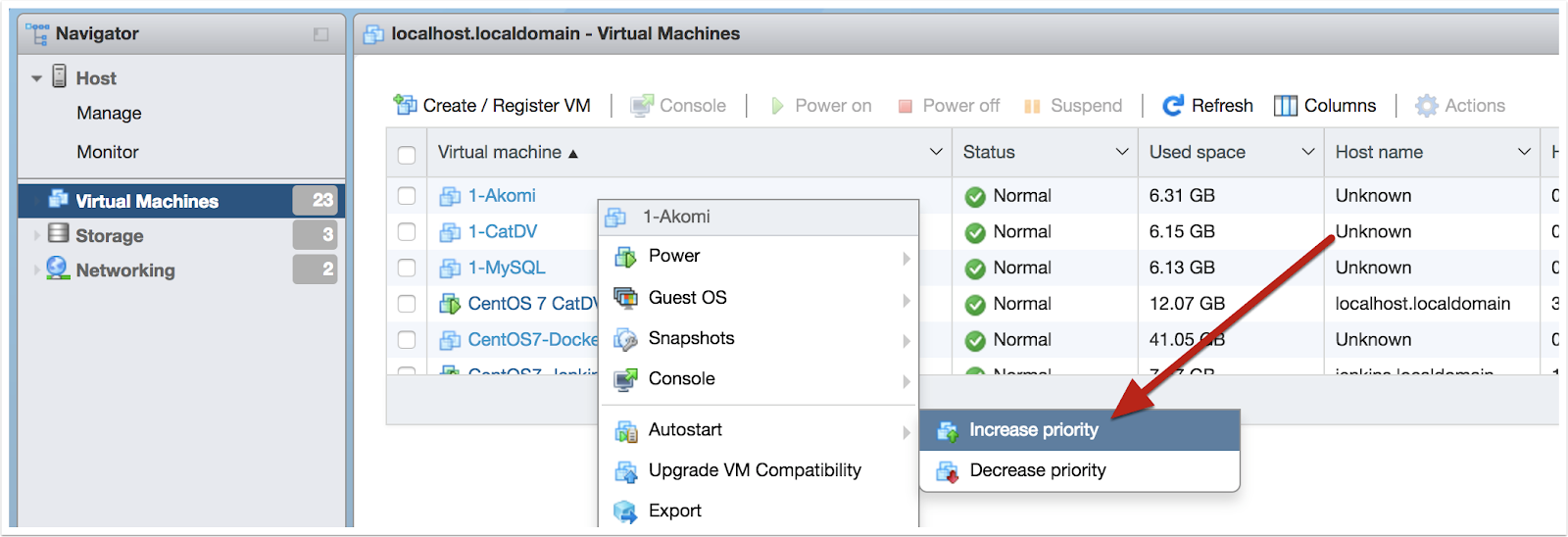Click the Refresh icon in toolbar
Viewport: 1568px width, 537px height.
pos(1173,105)
